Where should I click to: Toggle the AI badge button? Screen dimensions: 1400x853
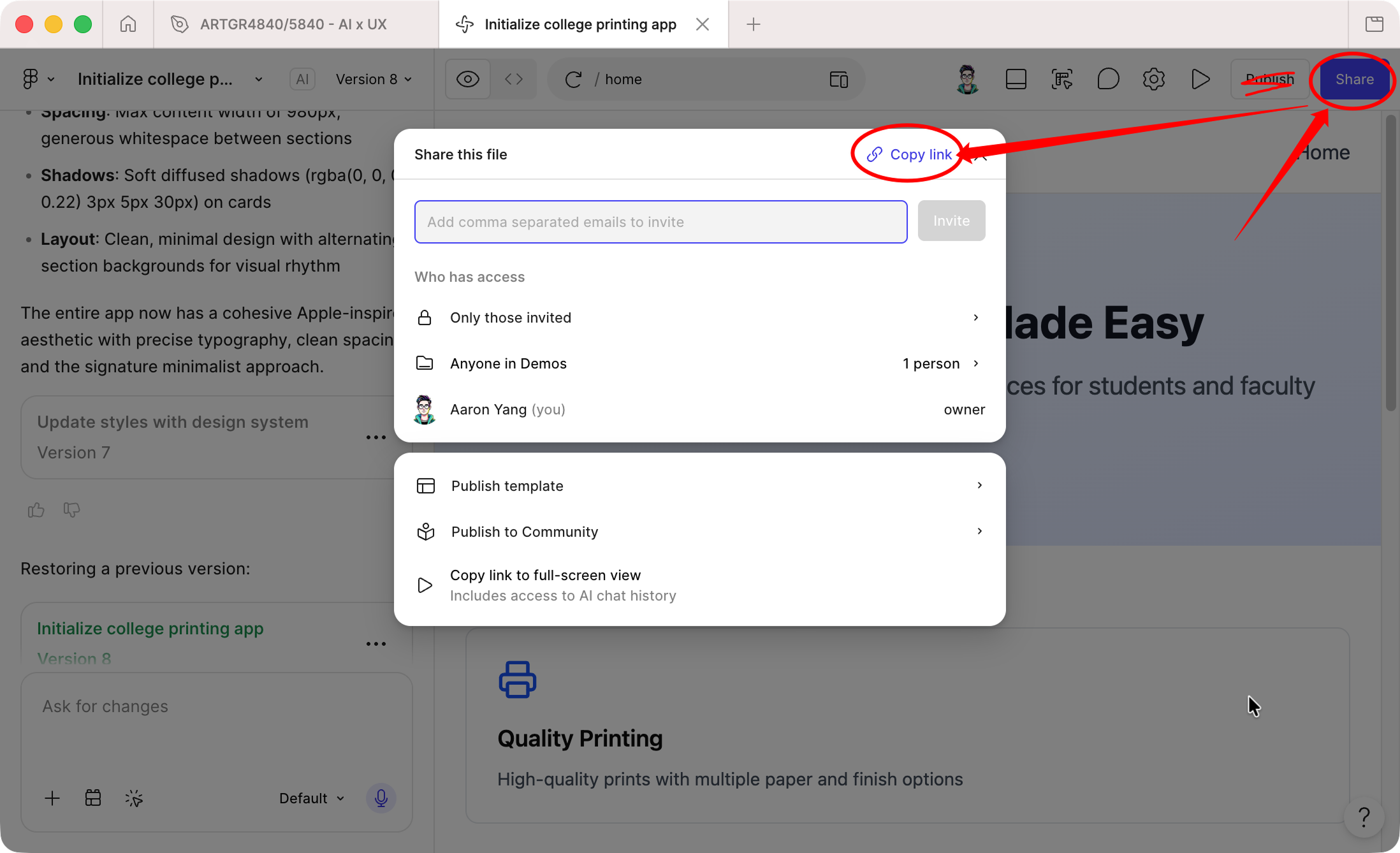tap(302, 79)
